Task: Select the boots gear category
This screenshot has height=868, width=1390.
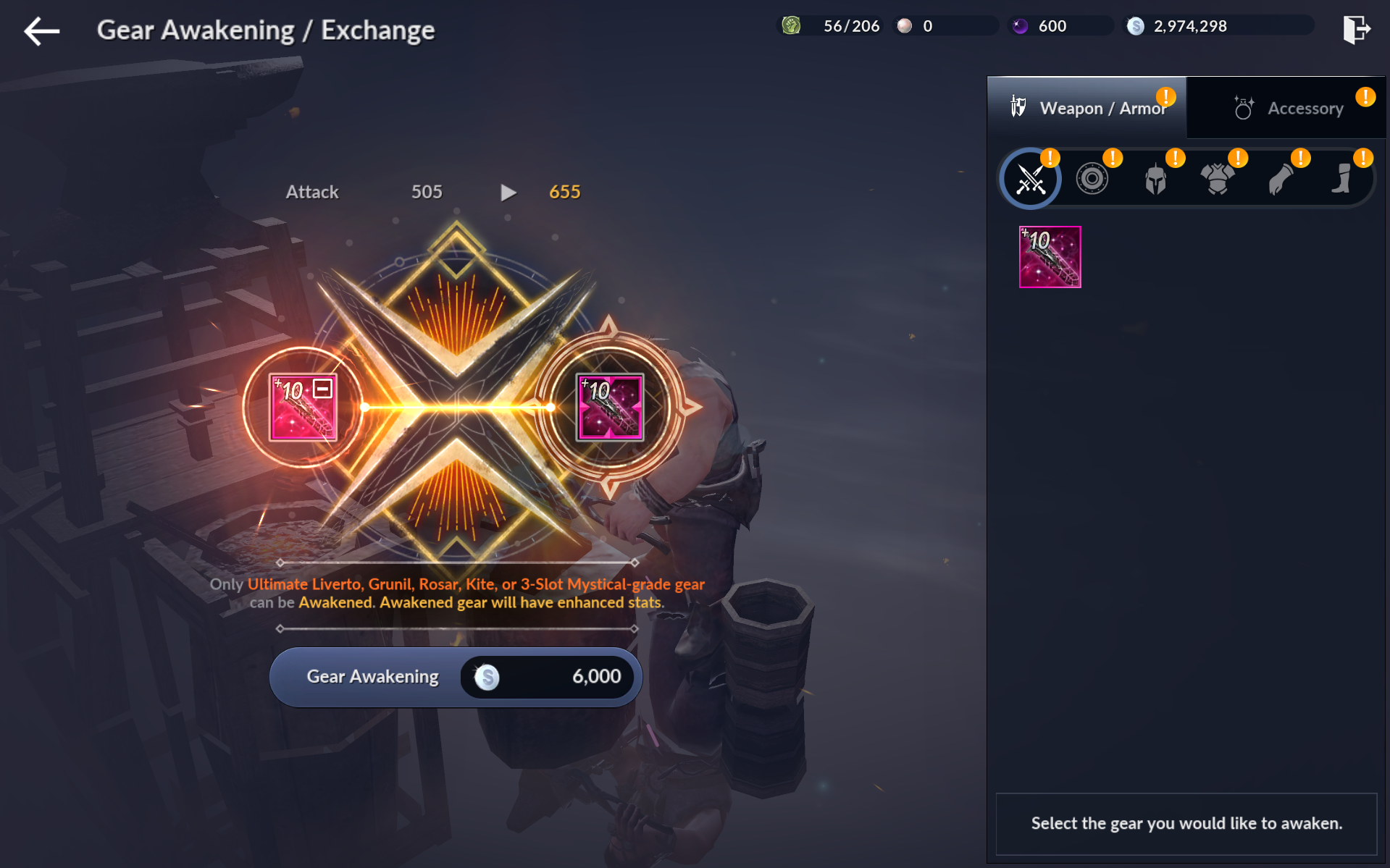Action: click(1342, 179)
